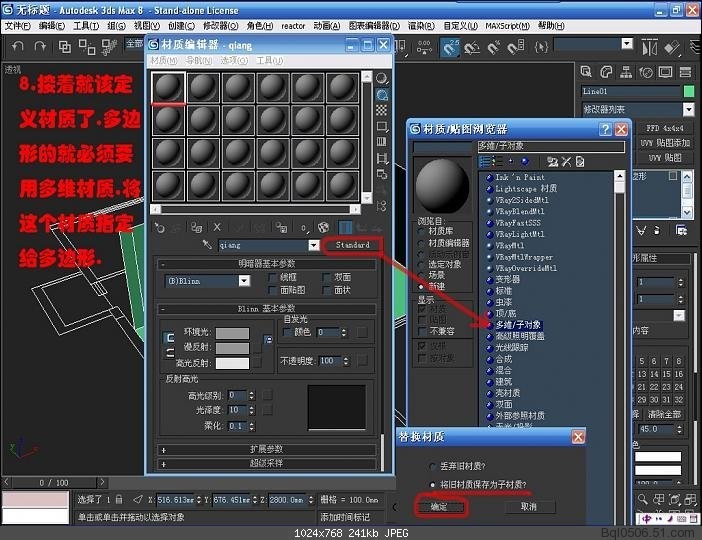This screenshot has width=702, height=540.
Task: Open the 渲染(R) menu
Action: [x=421, y=26]
